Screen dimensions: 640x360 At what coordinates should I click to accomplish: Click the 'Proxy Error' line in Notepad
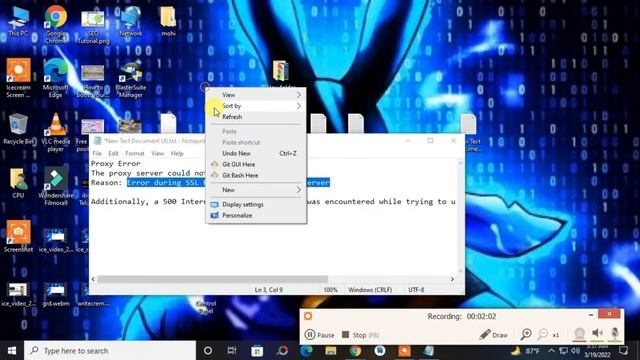click(116, 163)
